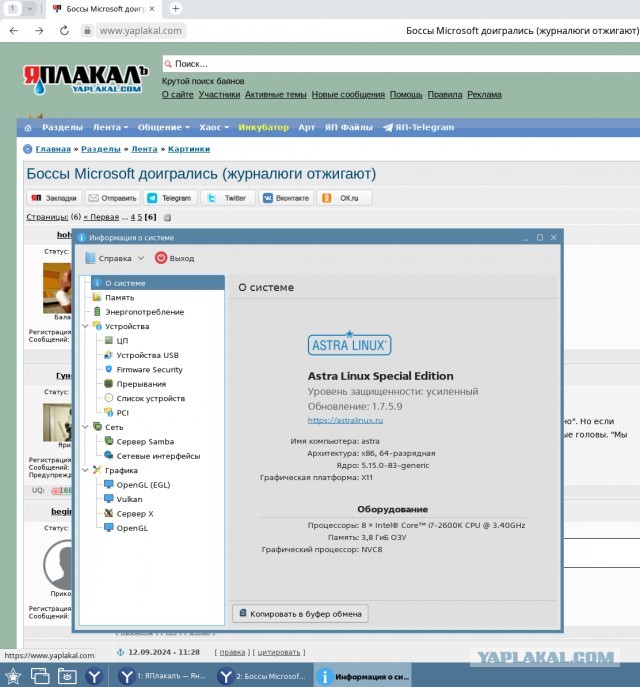Close the Боссы Microsoft browser tab
Screen dimensions: 640x687
(152, 8)
